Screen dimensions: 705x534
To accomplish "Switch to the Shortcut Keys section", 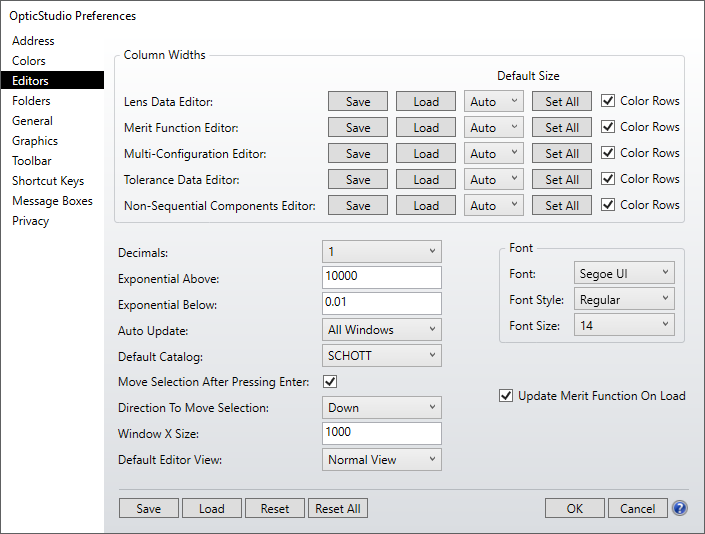I will (48, 181).
